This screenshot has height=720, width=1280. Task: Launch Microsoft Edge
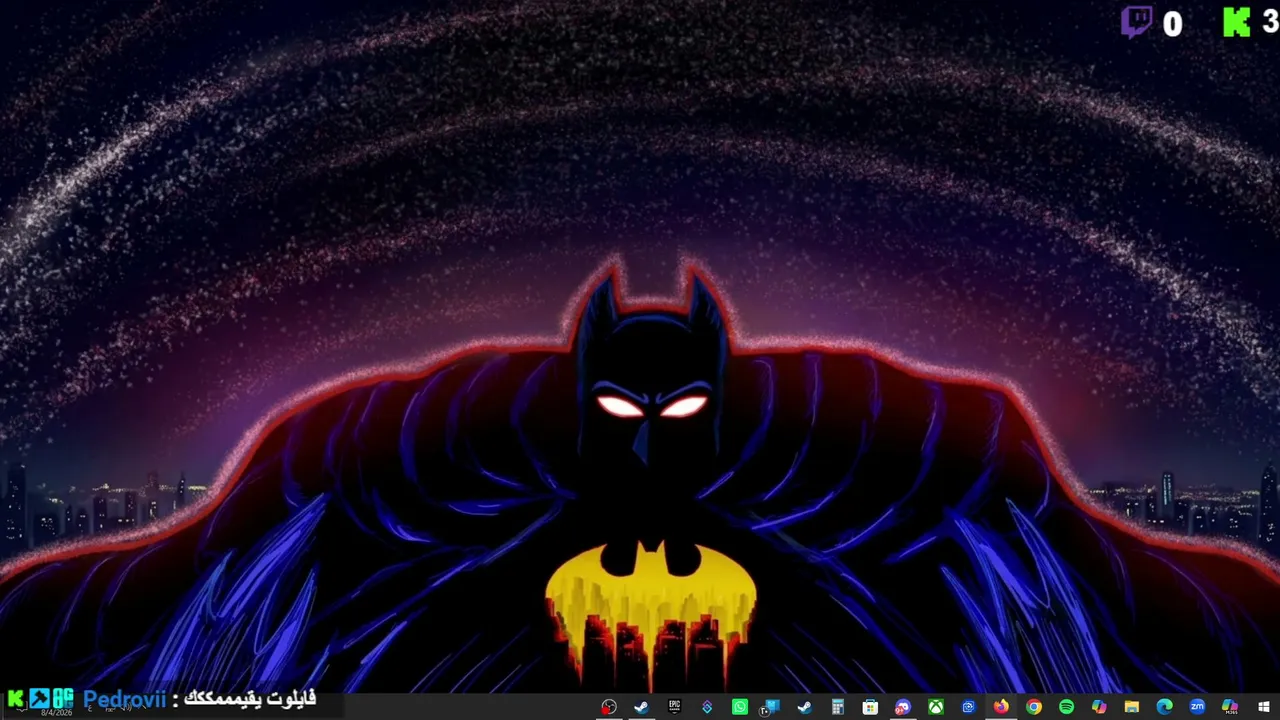tap(1164, 707)
